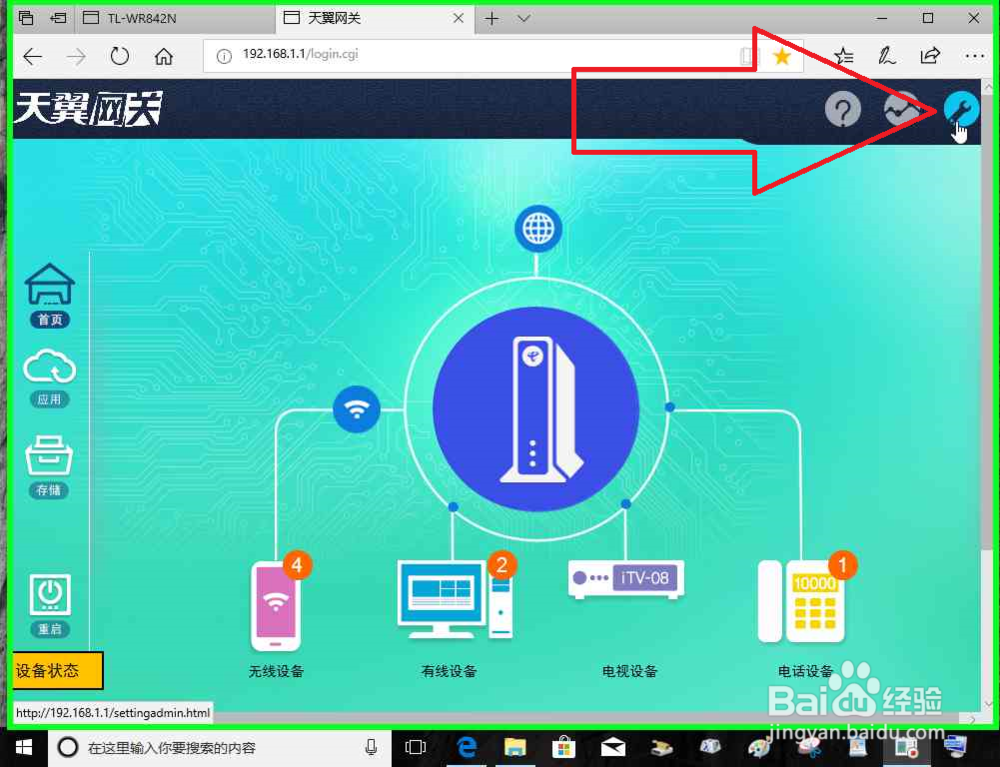Open the Windows Start menu
The height and width of the screenshot is (767, 1000).
23,747
